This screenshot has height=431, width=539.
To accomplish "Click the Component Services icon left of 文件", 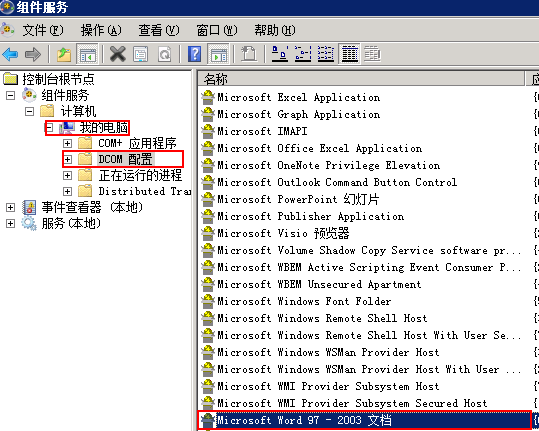I will 8,30.
